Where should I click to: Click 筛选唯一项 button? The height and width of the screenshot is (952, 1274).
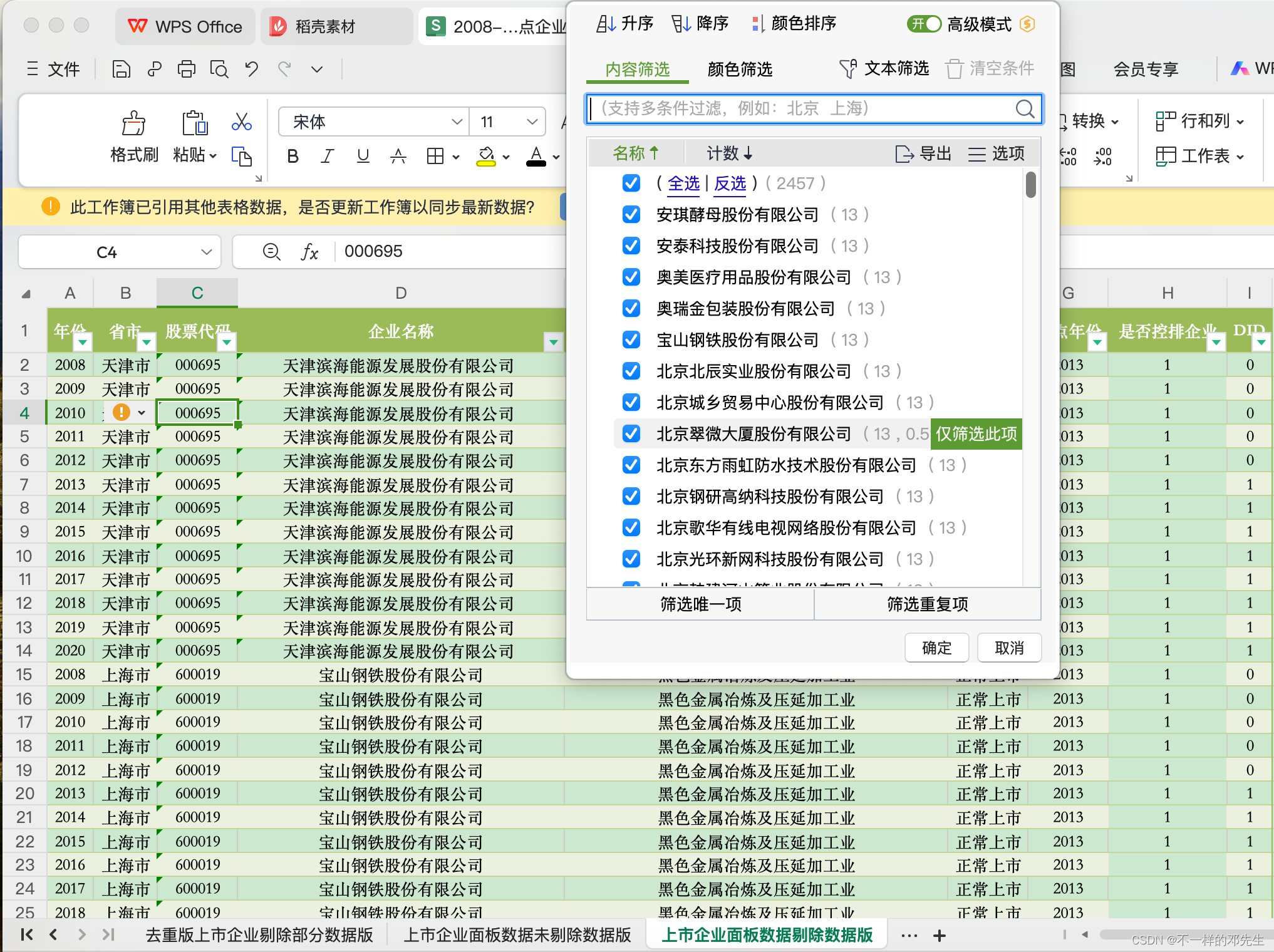pos(700,604)
